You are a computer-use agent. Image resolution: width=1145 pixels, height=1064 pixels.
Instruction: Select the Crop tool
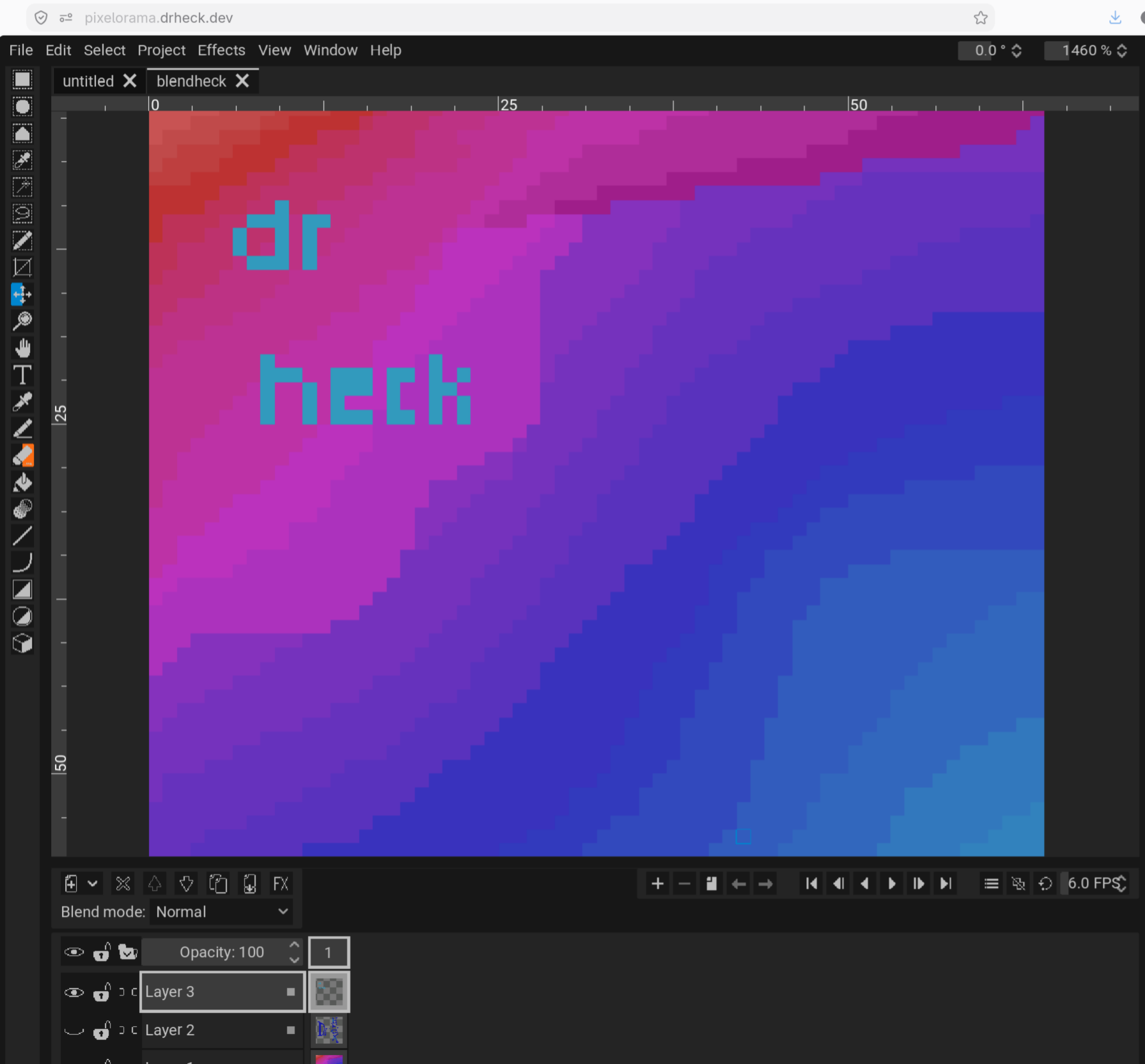coord(22,267)
